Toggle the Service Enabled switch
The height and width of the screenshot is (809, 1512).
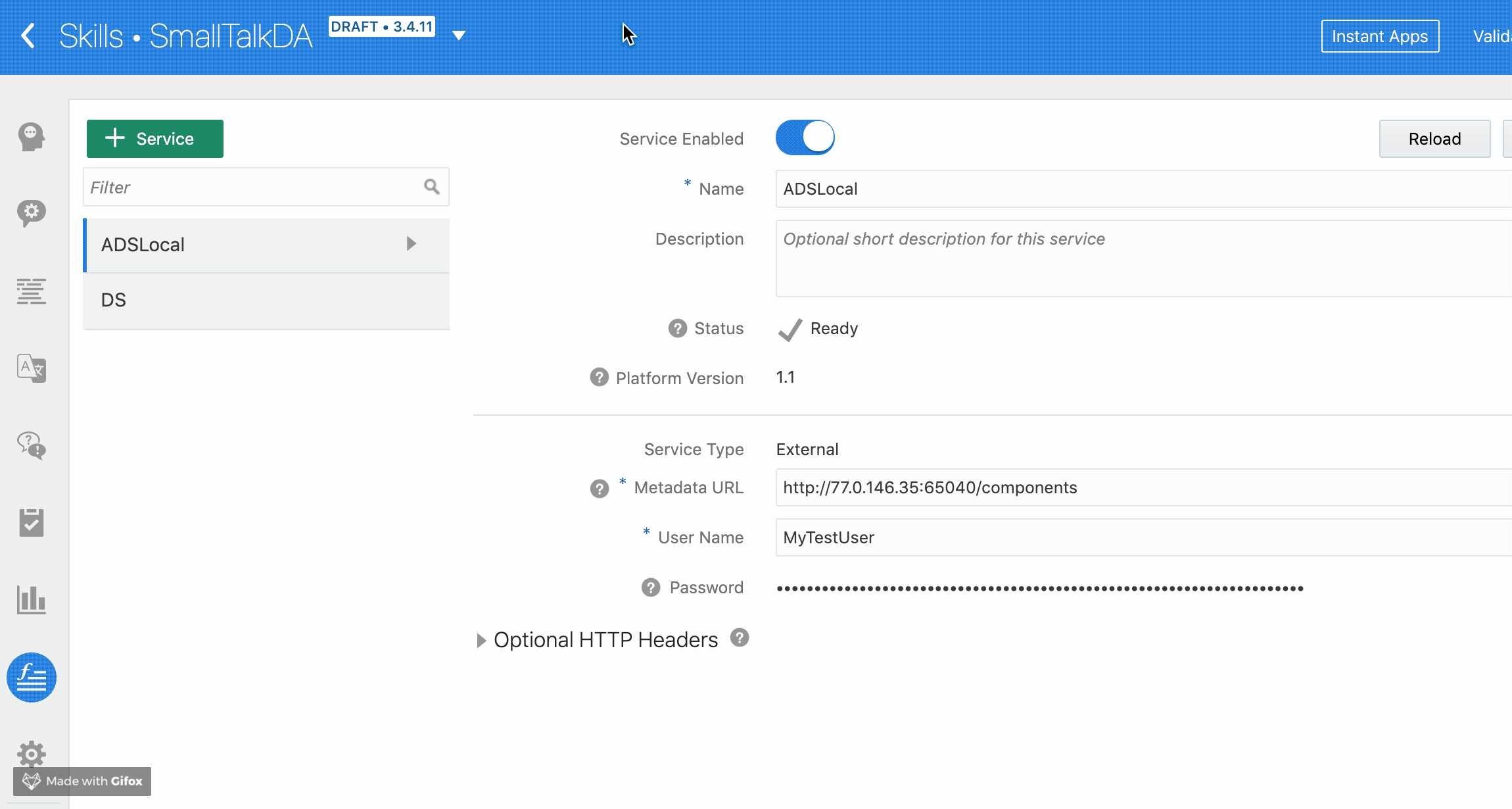[805, 137]
